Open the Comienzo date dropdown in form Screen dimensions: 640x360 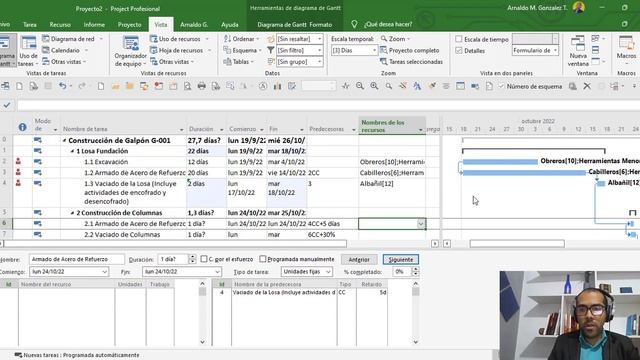click(x=104, y=271)
